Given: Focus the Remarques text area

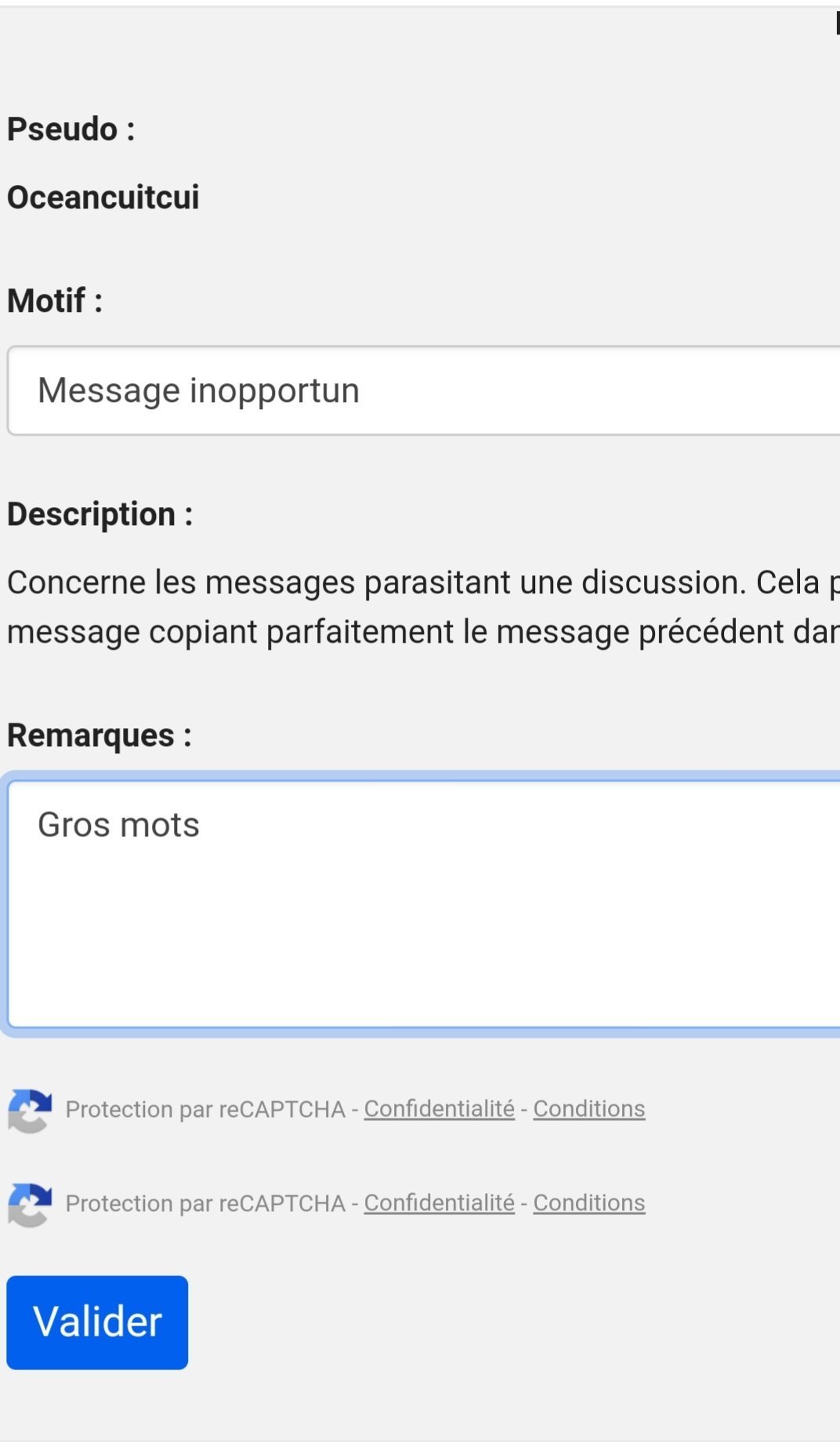Looking at the screenshot, I should (424, 904).
